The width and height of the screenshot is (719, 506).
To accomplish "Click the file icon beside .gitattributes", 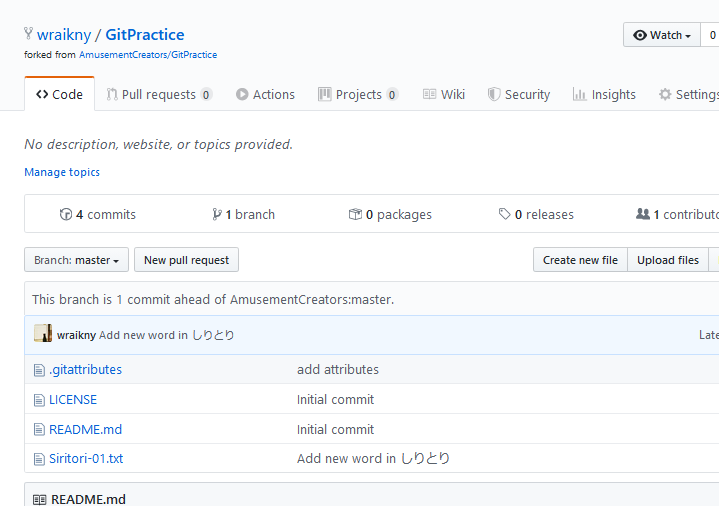I will [39, 370].
